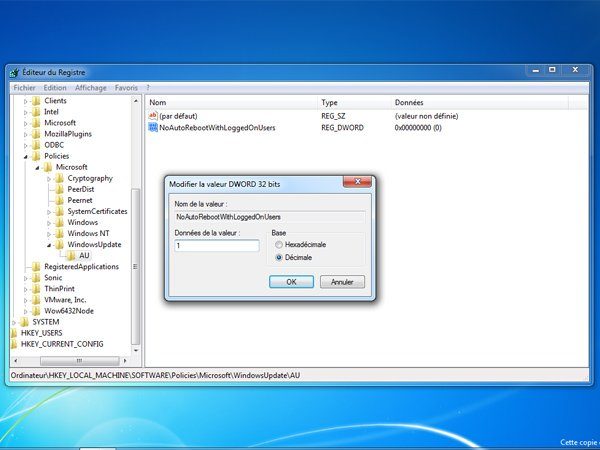This screenshot has width=600, height=450.
Task: Click the Windows NT folder icon
Action: [x=59, y=234]
